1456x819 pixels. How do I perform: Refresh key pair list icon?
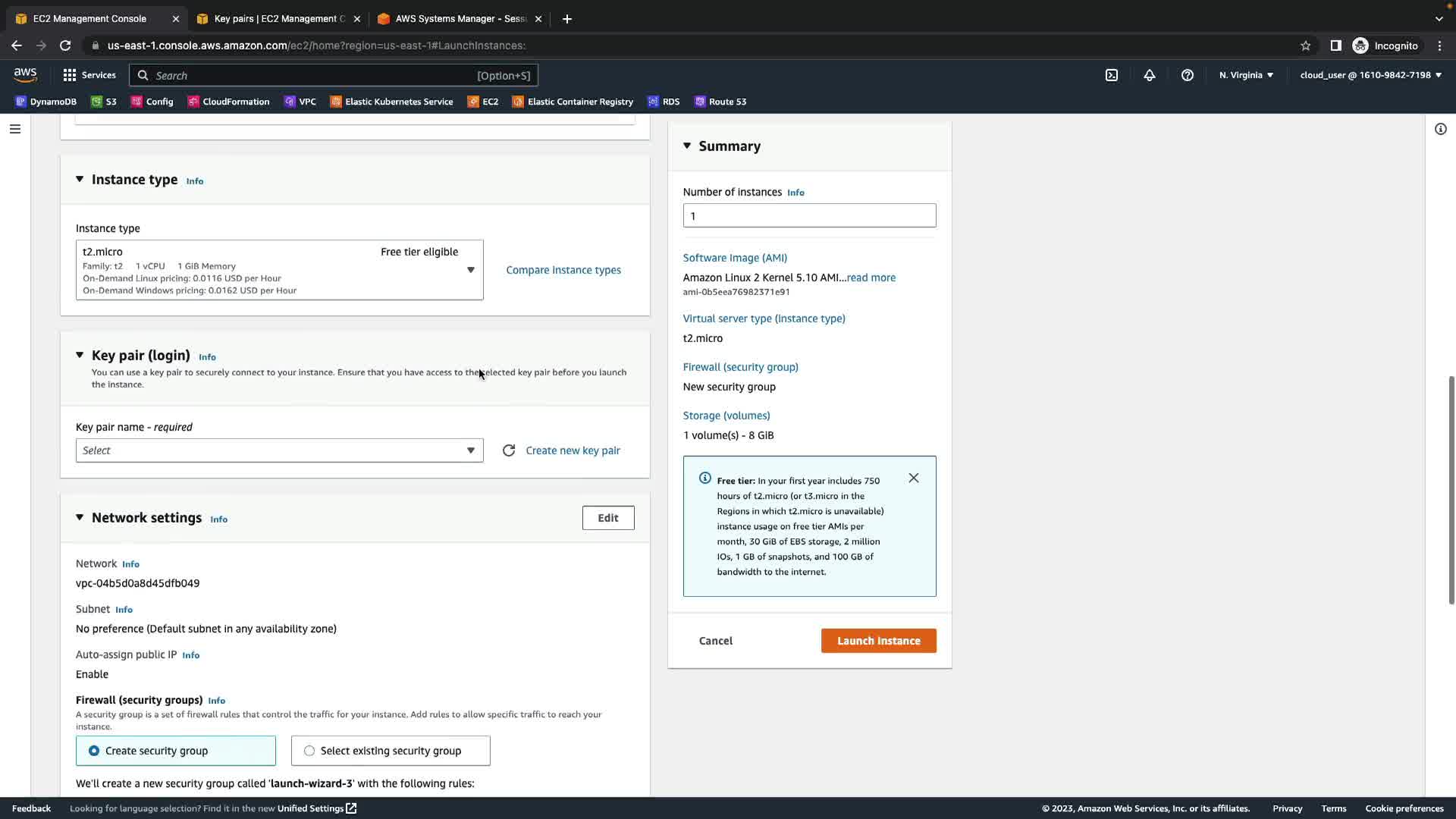point(509,450)
